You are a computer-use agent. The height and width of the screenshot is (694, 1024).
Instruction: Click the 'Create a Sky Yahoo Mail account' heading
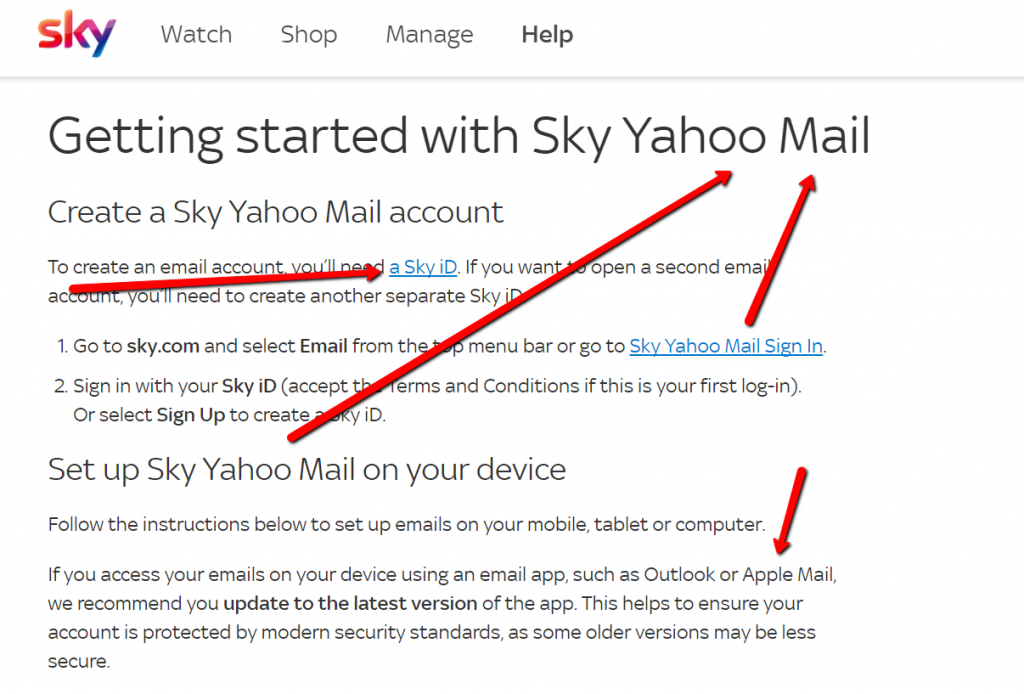[x=275, y=212]
